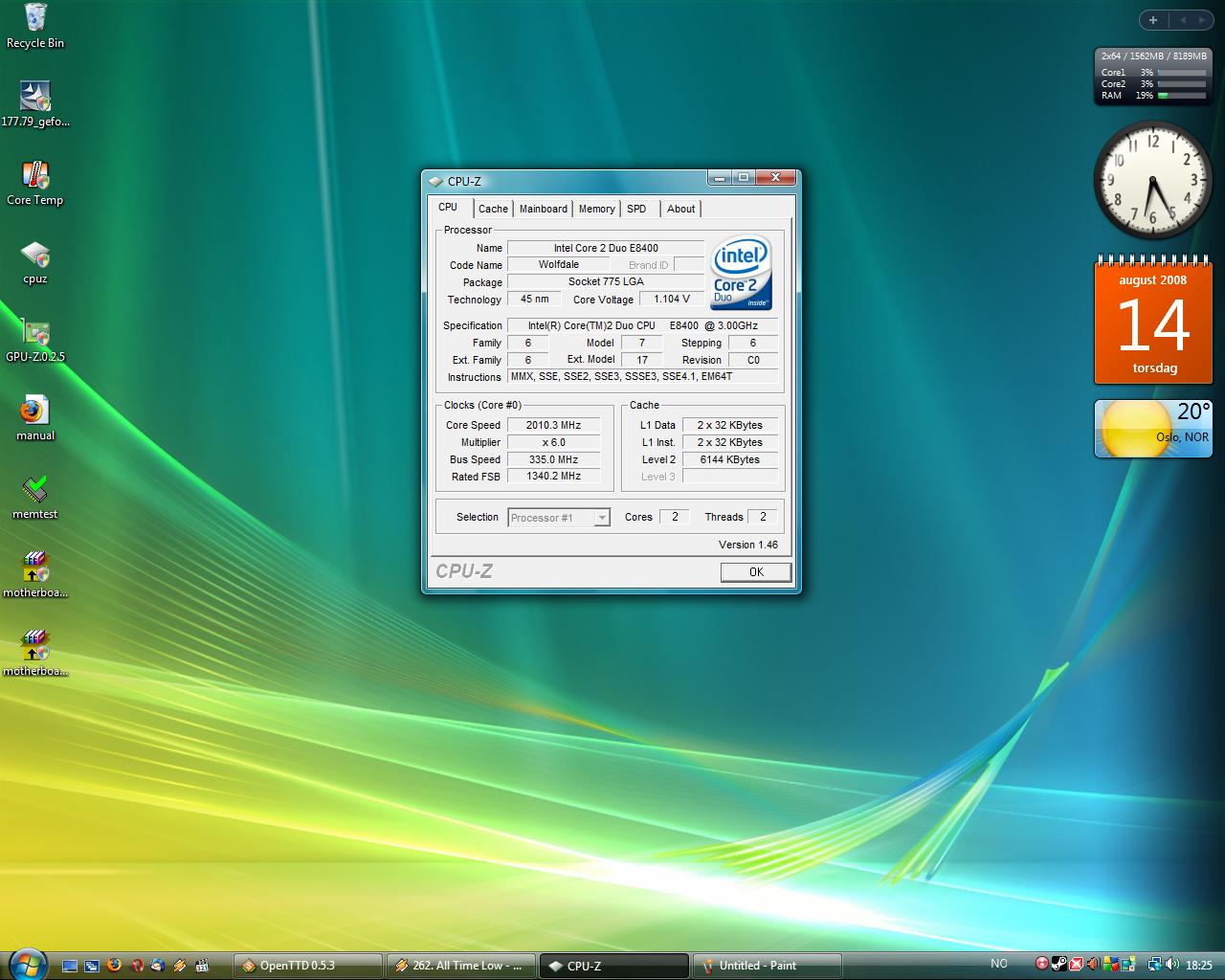Select the Firefox 'manual' file icon
The height and width of the screenshot is (980, 1225).
click(35, 419)
